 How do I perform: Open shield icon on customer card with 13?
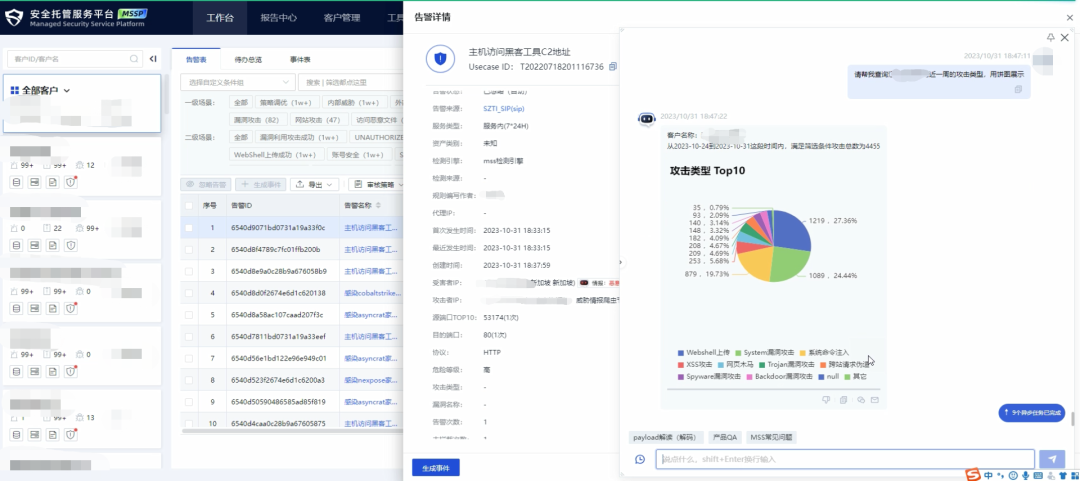70,435
